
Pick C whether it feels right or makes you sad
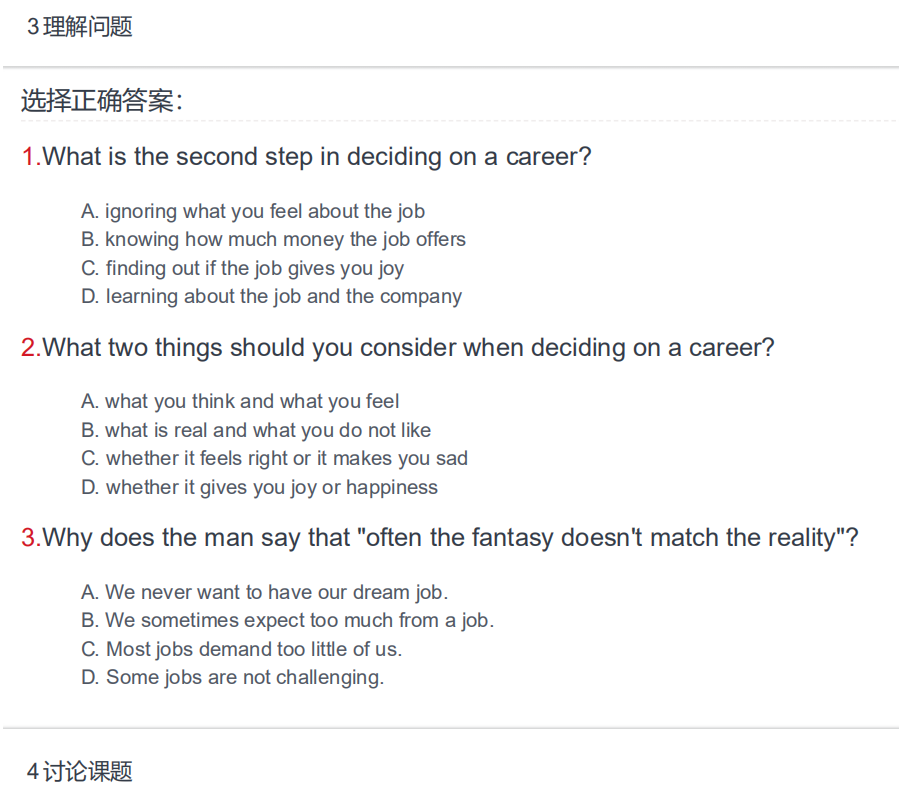(274, 459)
